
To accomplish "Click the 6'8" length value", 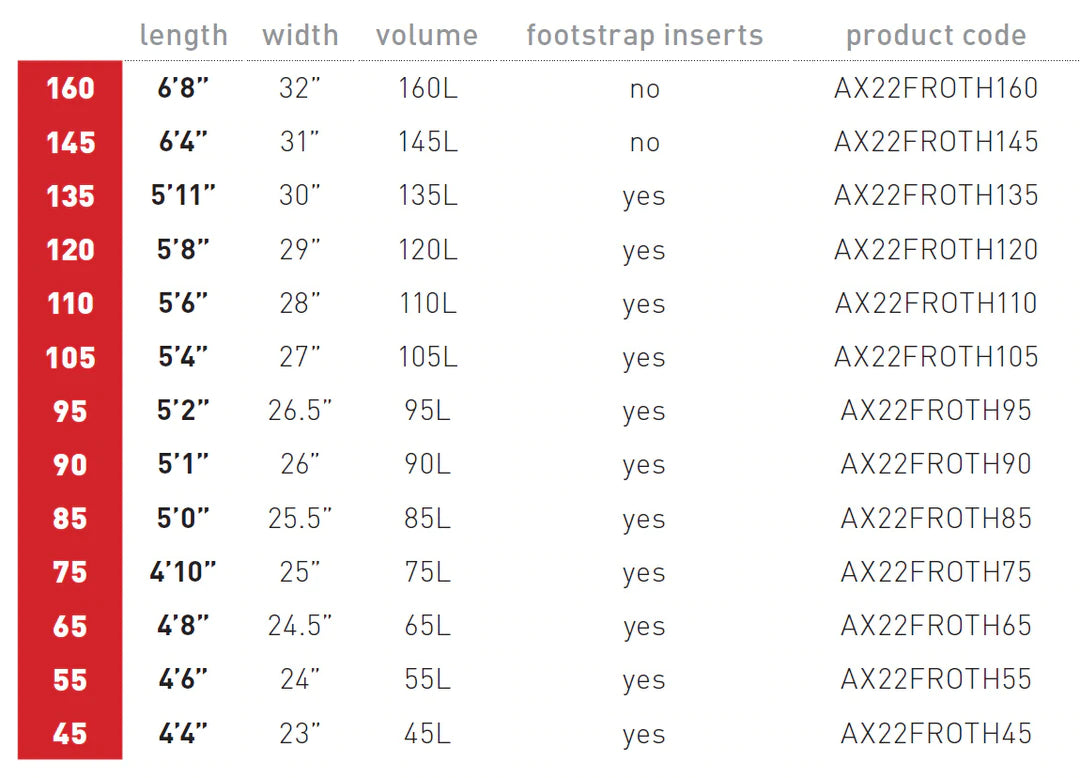I will point(183,88).
